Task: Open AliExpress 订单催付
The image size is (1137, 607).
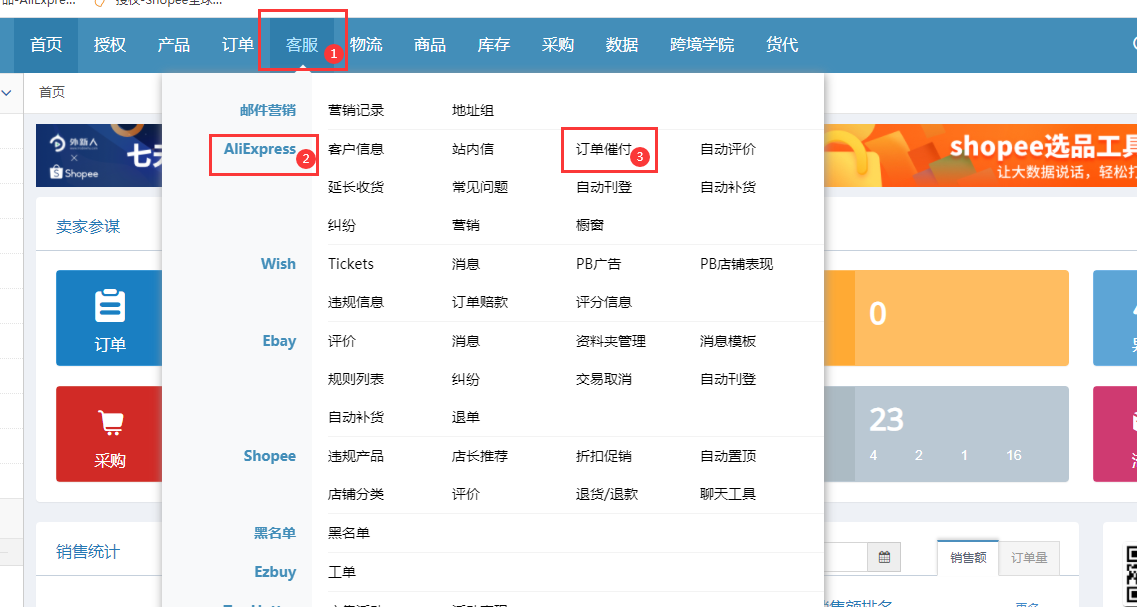Action: tap(603, 149)
